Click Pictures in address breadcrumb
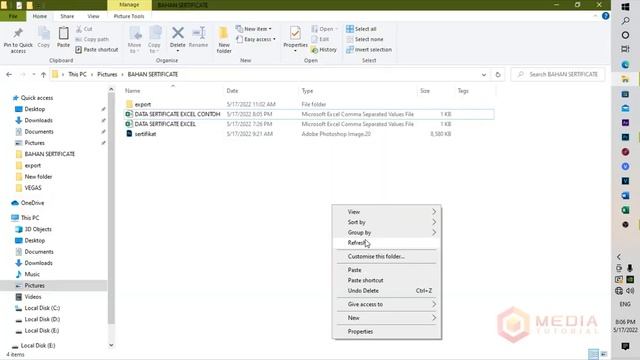640x360 pixels. point(107,74)
